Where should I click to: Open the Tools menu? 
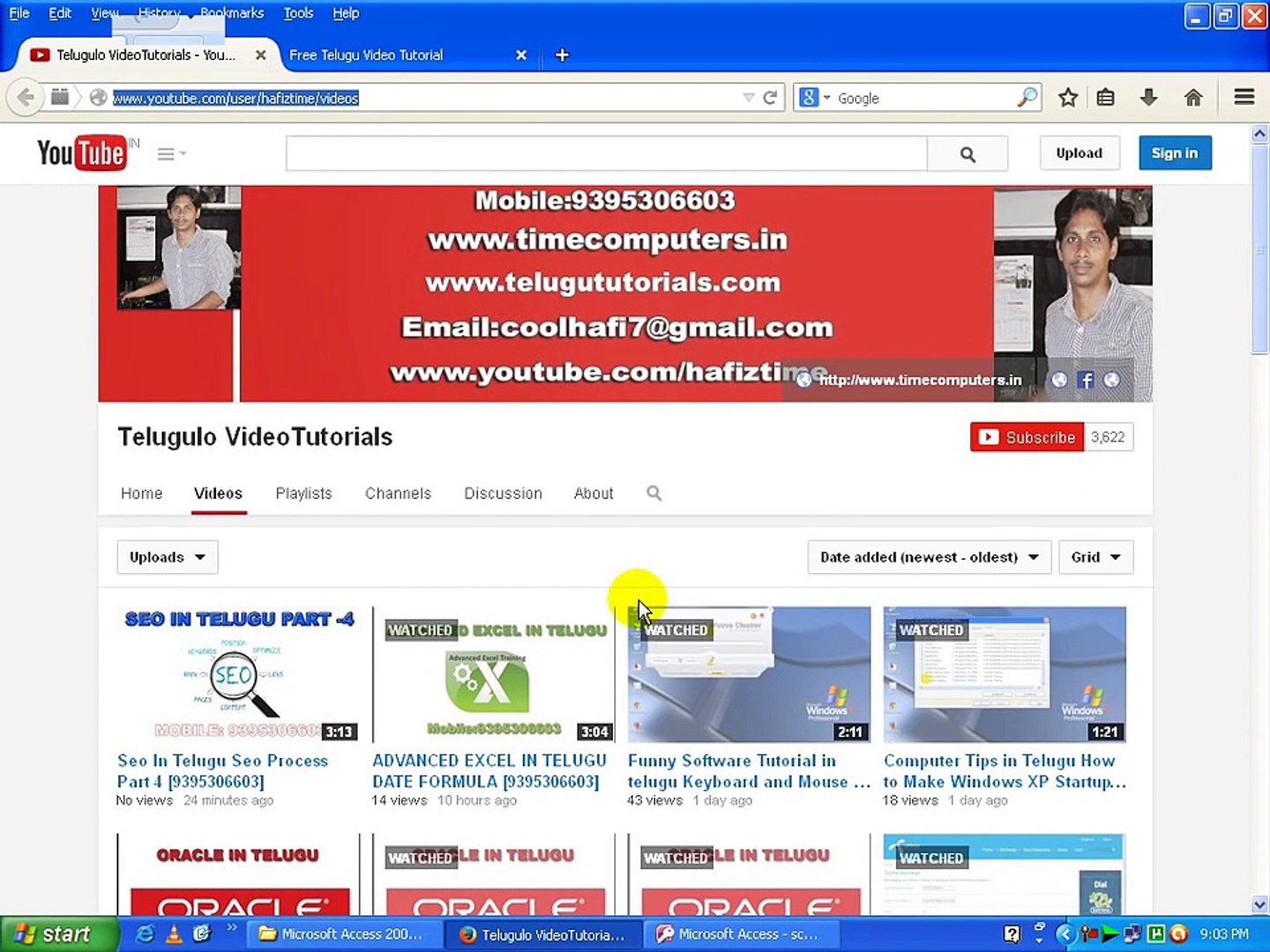point(298,13)
